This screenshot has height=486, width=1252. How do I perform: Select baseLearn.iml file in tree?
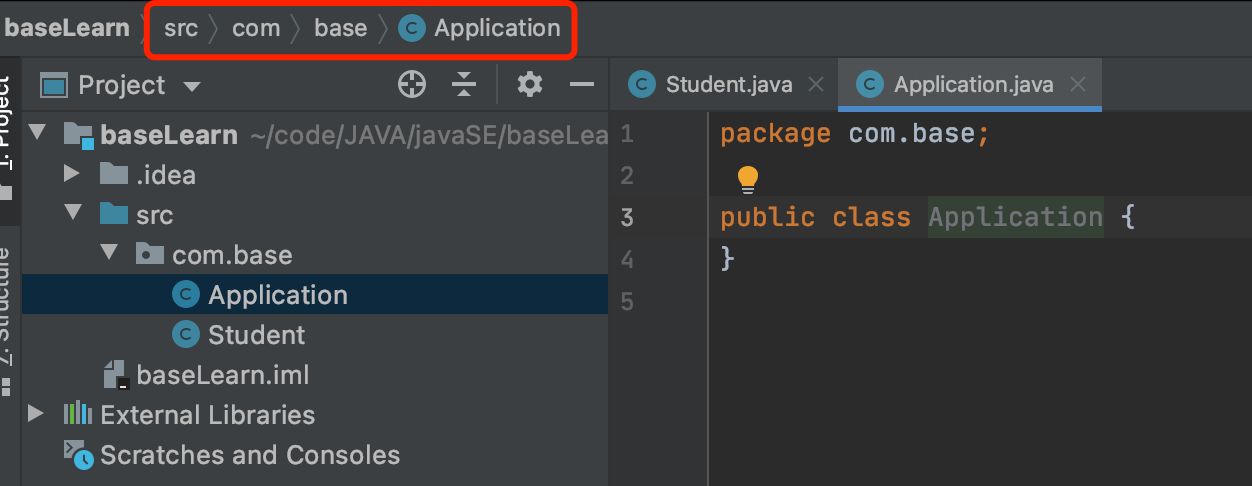tap(222, 375)
